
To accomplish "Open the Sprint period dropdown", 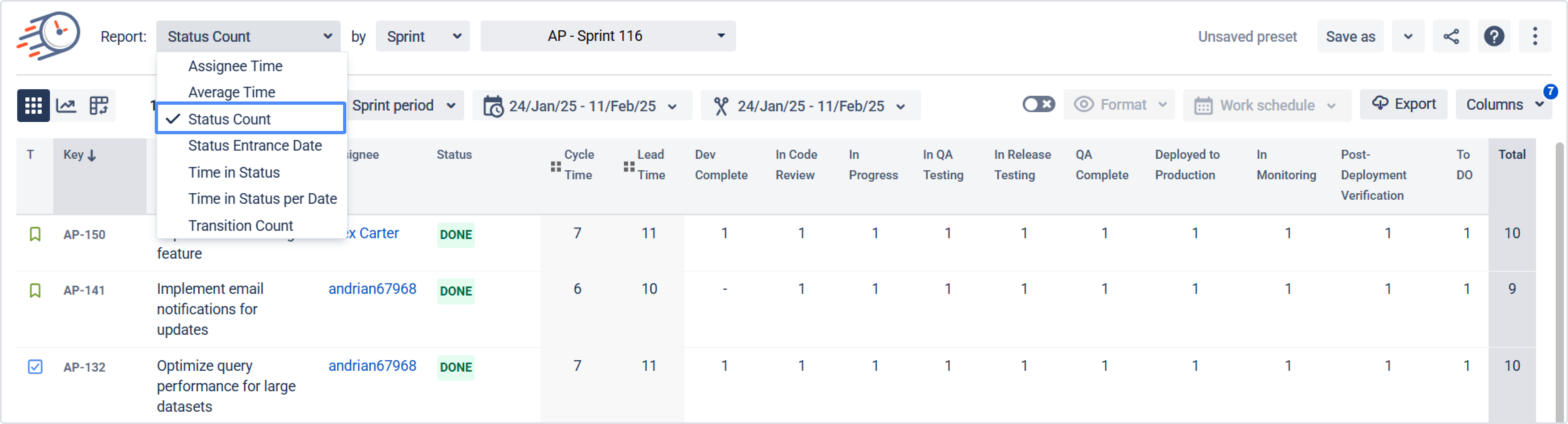I will click(404, 106).
